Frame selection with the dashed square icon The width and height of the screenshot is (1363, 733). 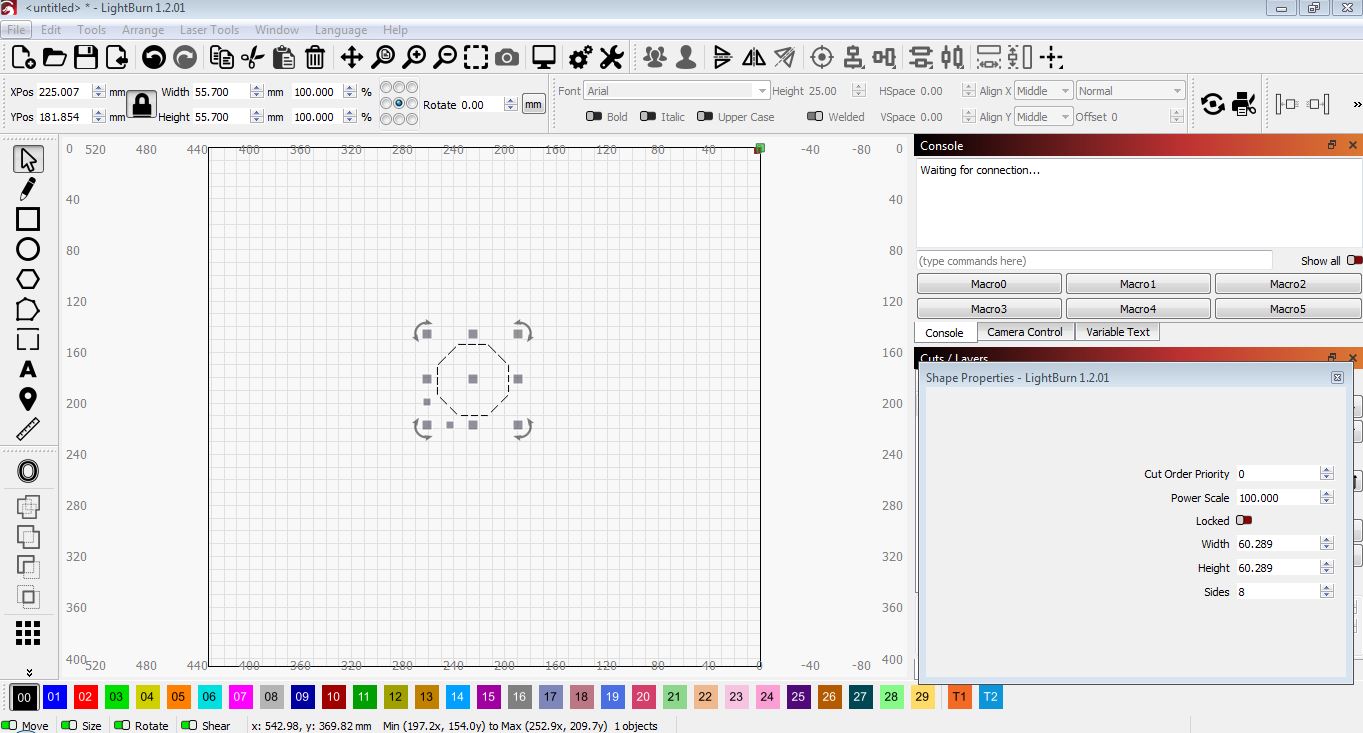(476, 57)
